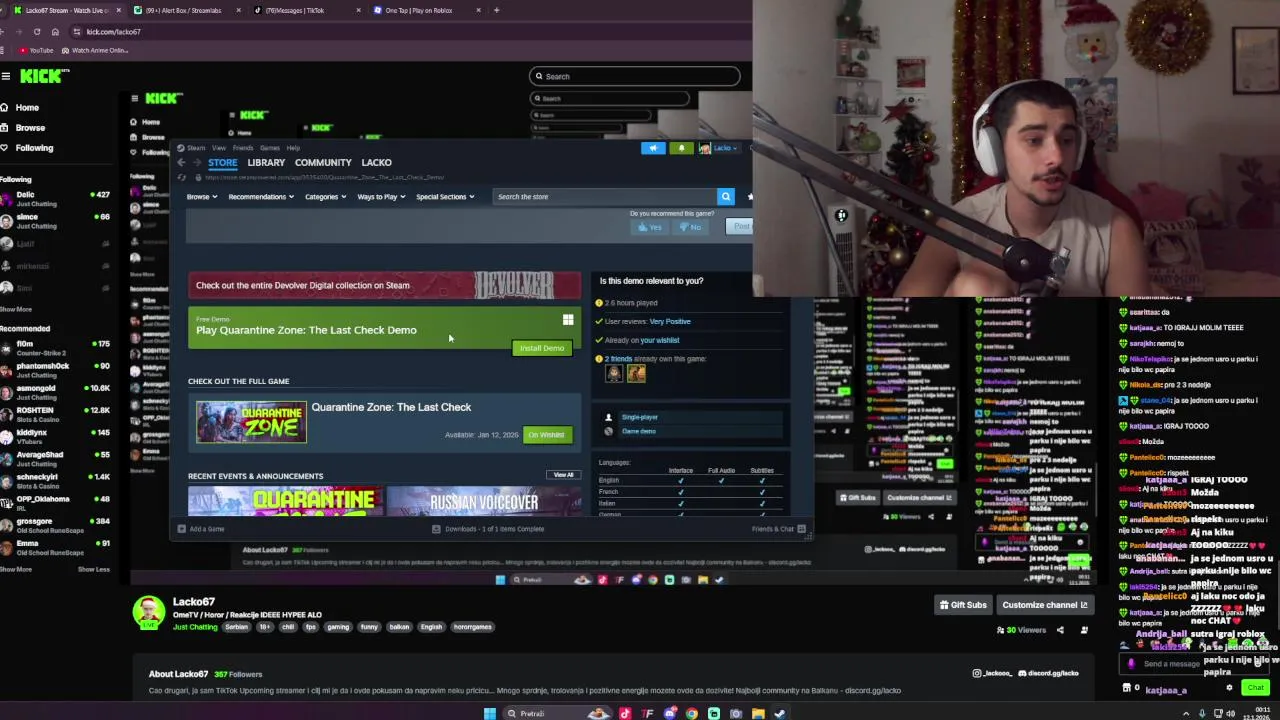Expand the Ways to Play dropdown
This screenshot has width=1280, height=720.
(x=381, y=197)
